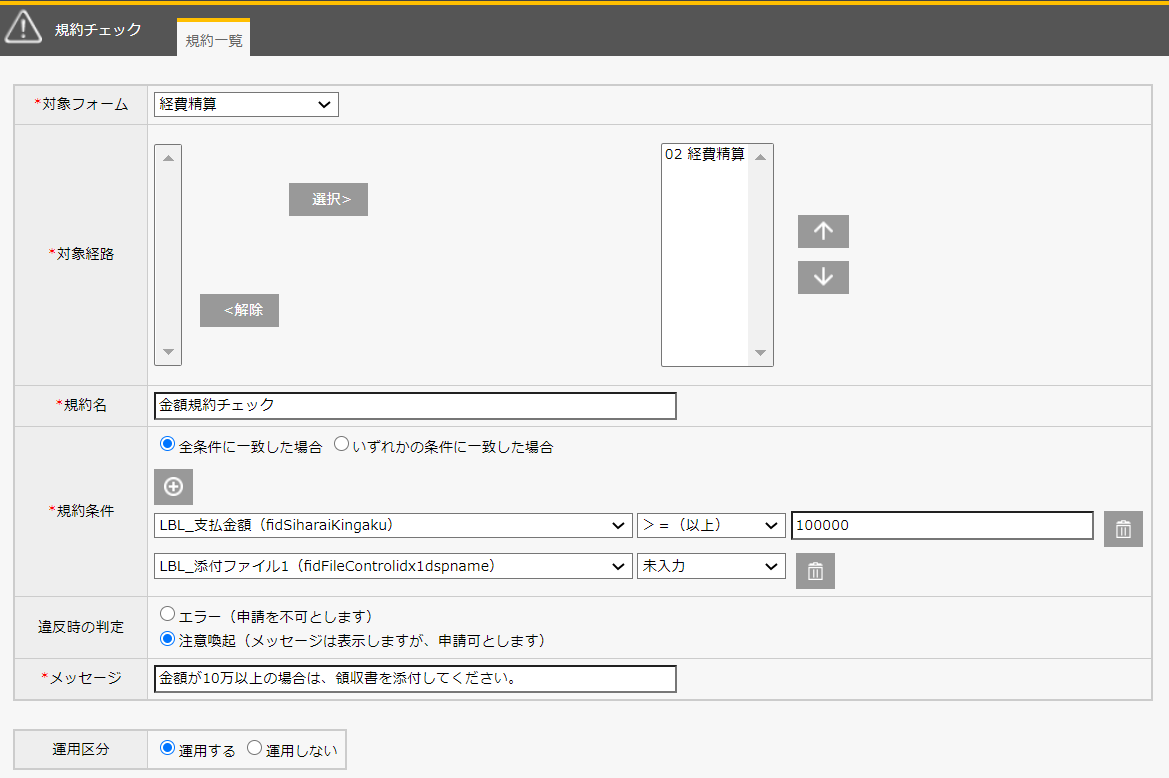Select 02 経費精算 in the selected routes list
Screen dimensions: 1169x778
pyautogui.click(x=705, y=154)
